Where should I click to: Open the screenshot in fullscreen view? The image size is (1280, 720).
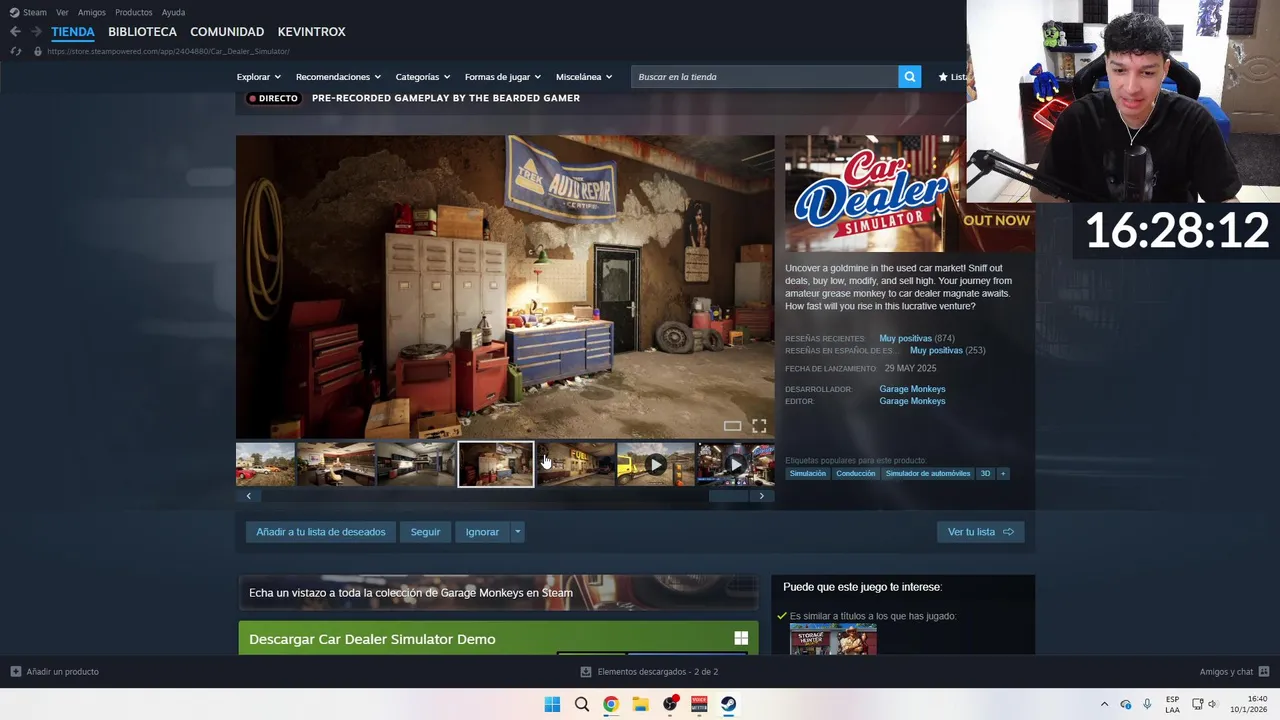(759, 426)
